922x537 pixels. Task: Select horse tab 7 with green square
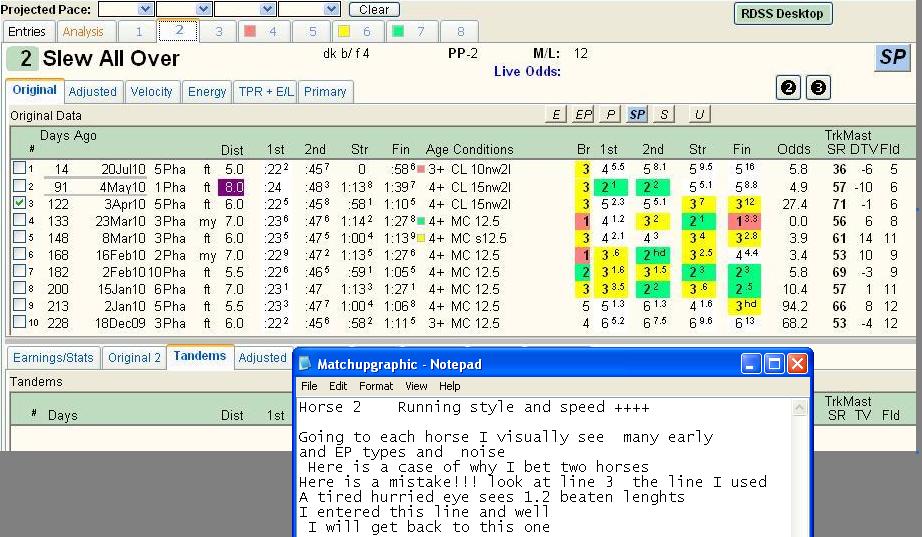pos(412,31)
